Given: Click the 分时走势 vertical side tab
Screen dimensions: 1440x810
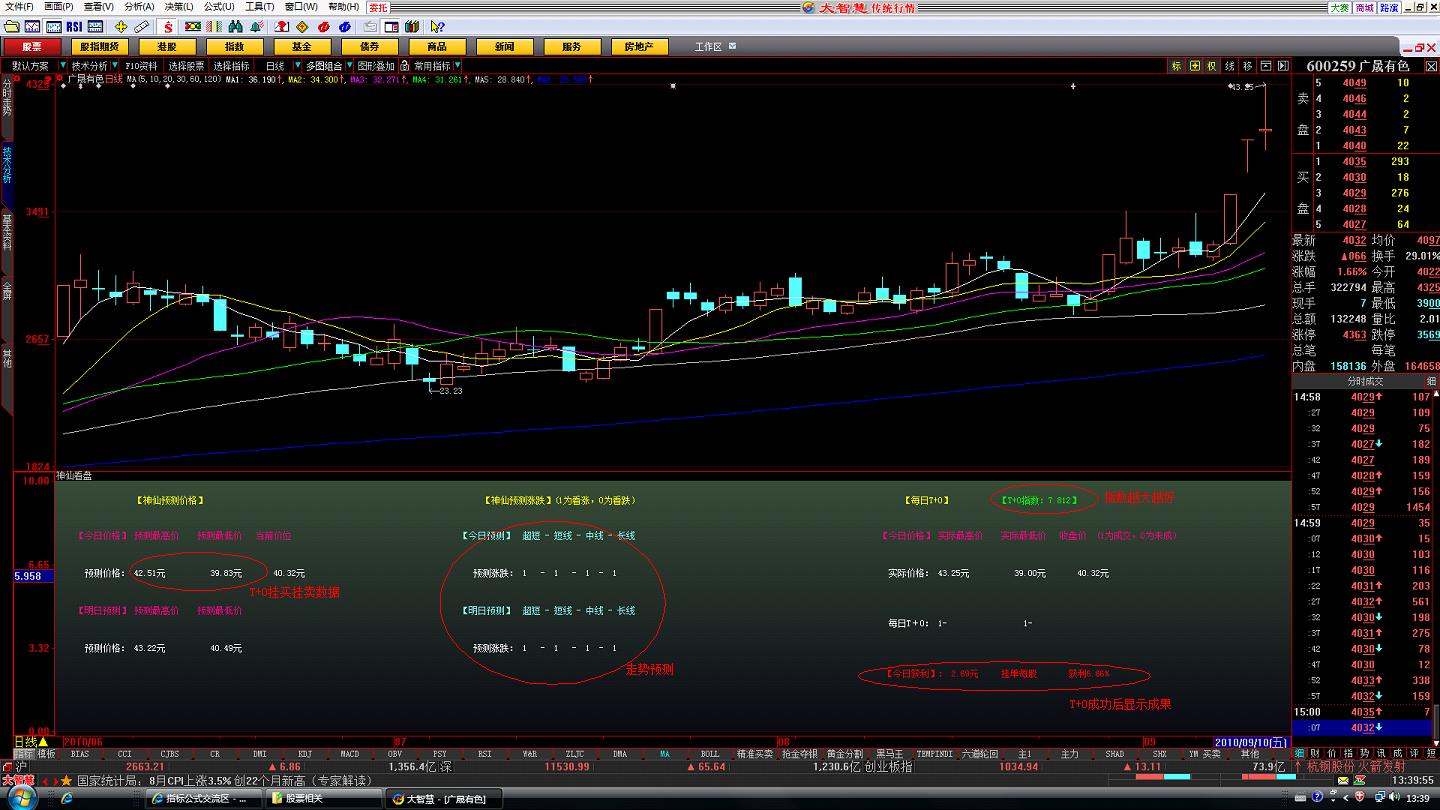Looking at the screenshot, I should coord(7,97).
